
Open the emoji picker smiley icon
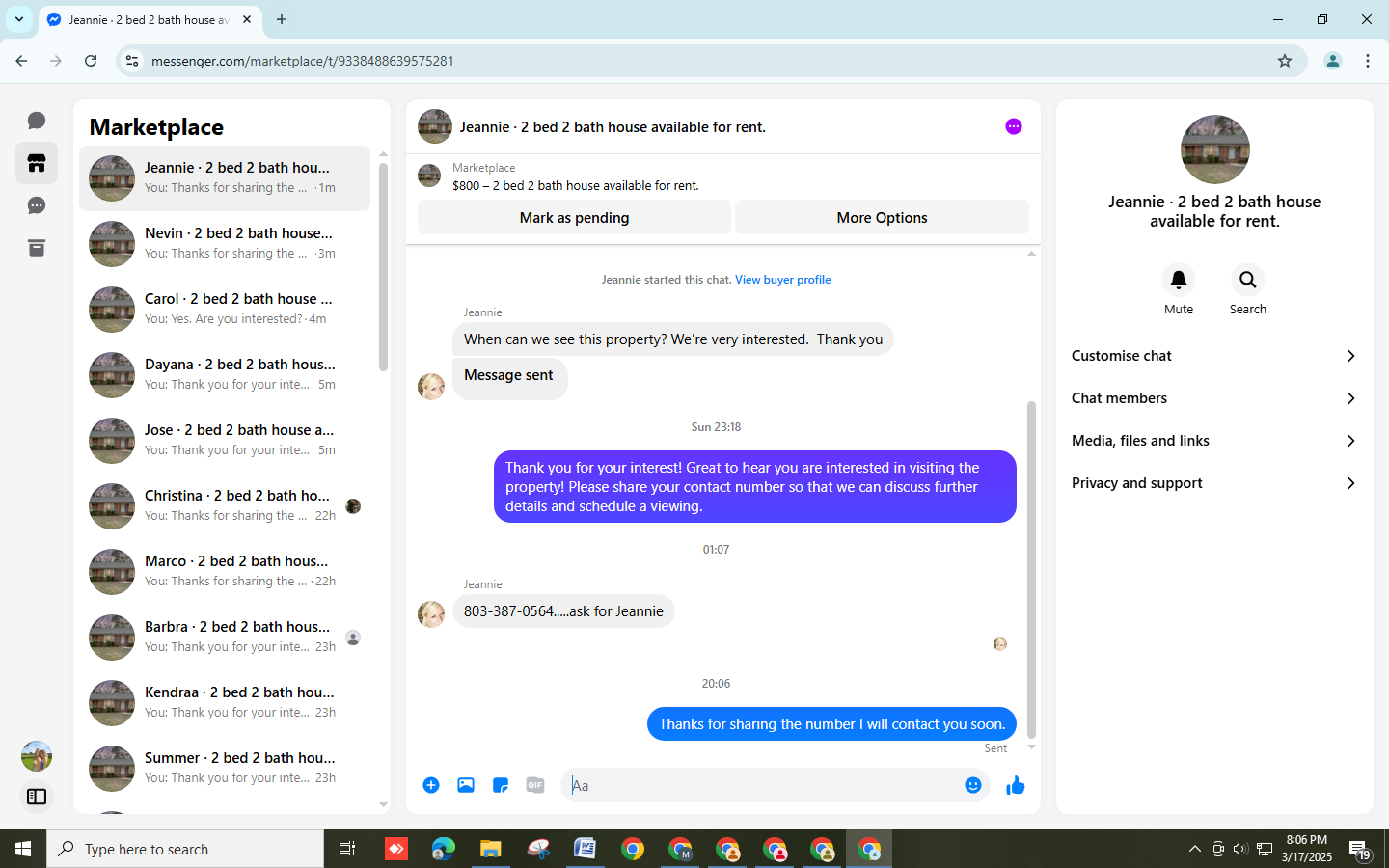973,785
